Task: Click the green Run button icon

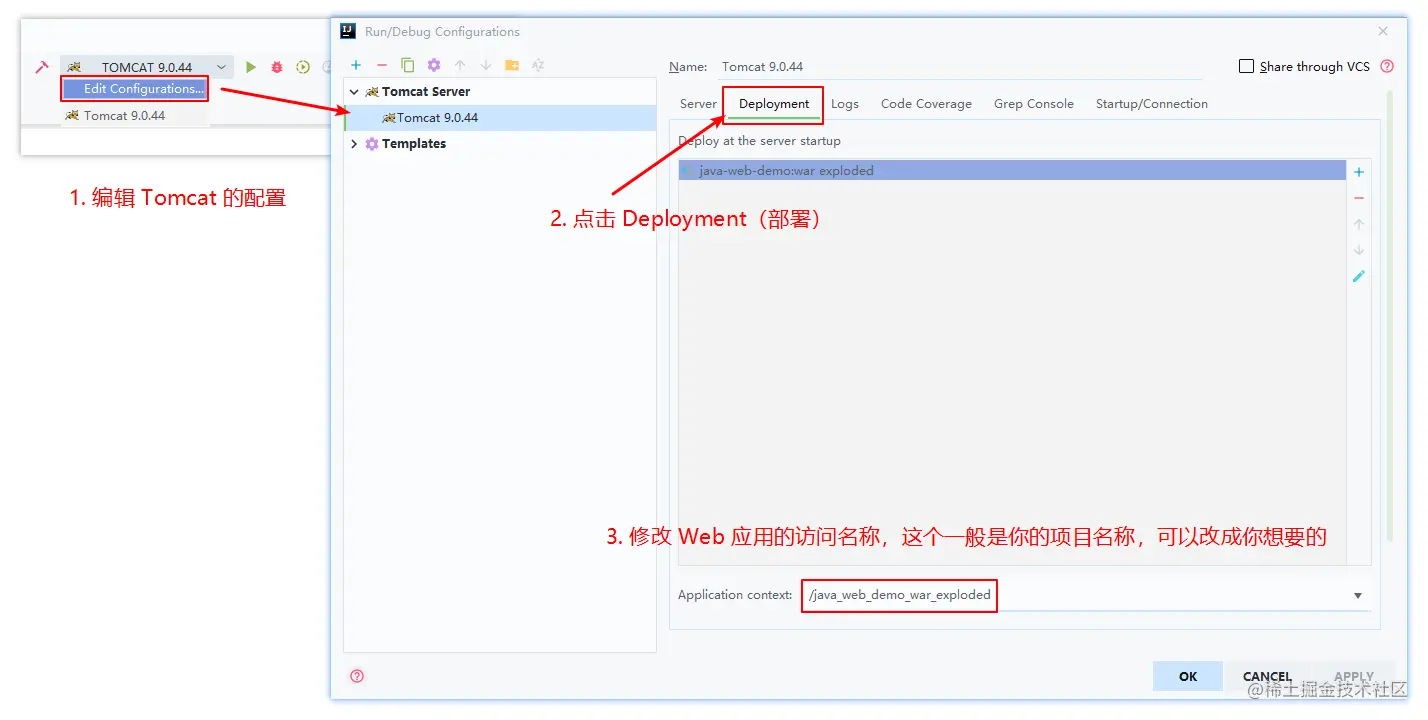Action: tap(251, 67)
